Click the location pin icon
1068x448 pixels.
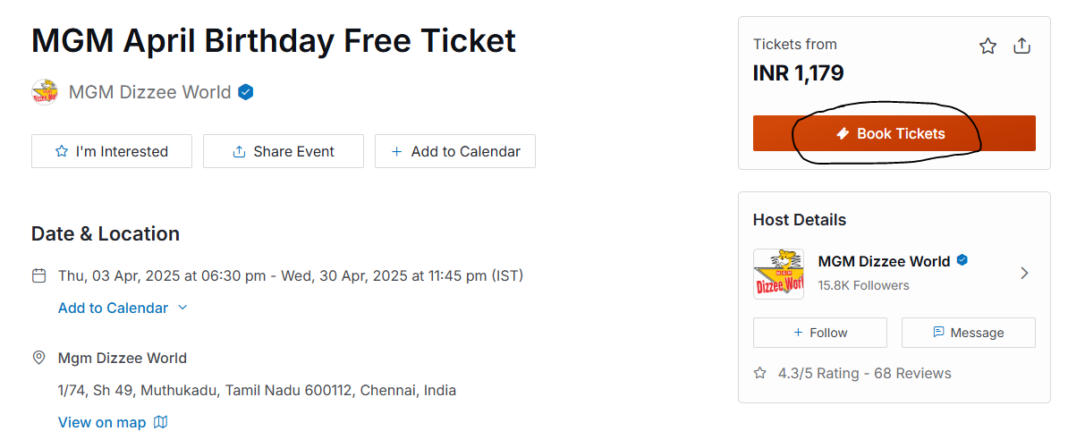tap(39, 358)
